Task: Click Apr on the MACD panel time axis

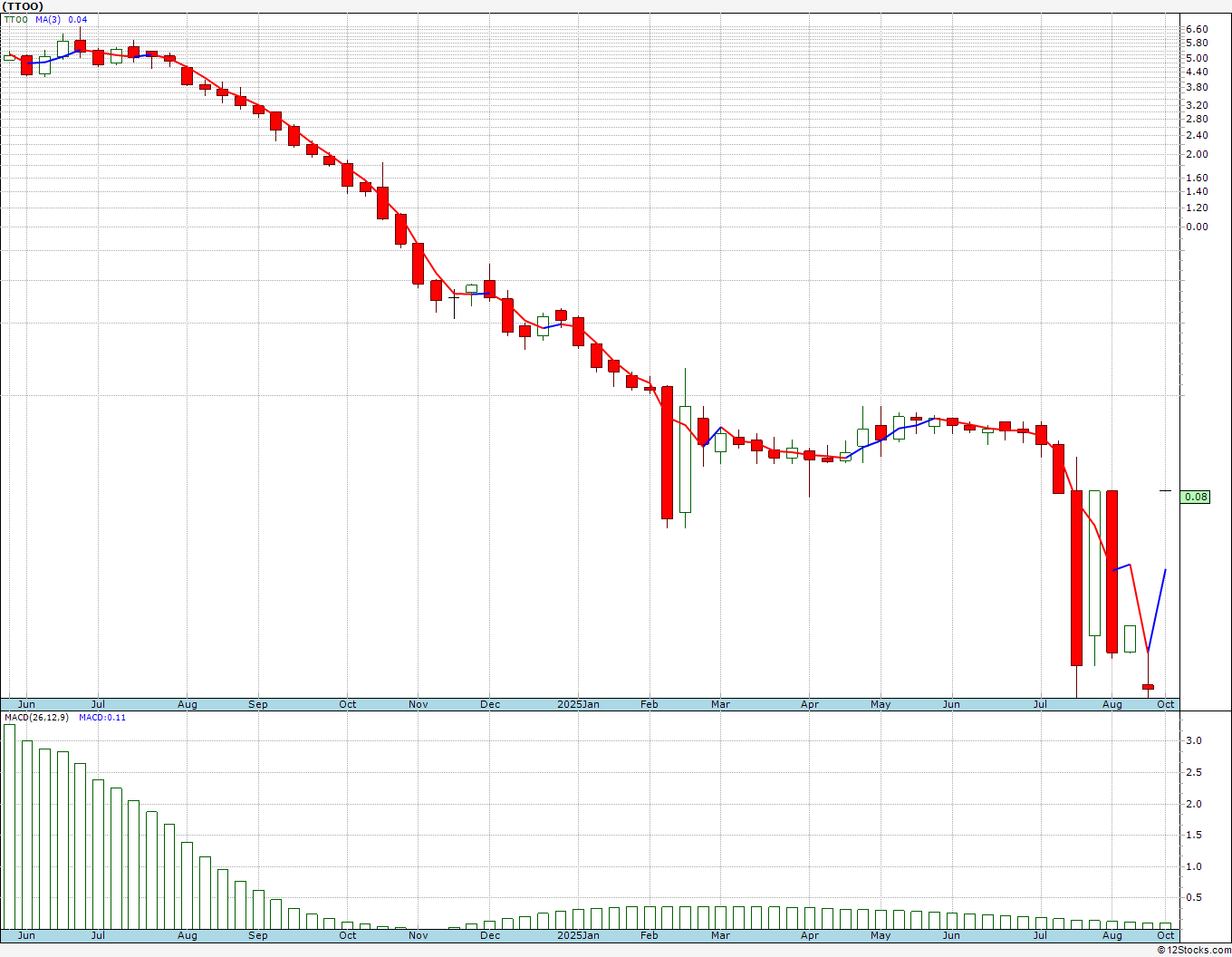Action: click(x=810, y=935)
